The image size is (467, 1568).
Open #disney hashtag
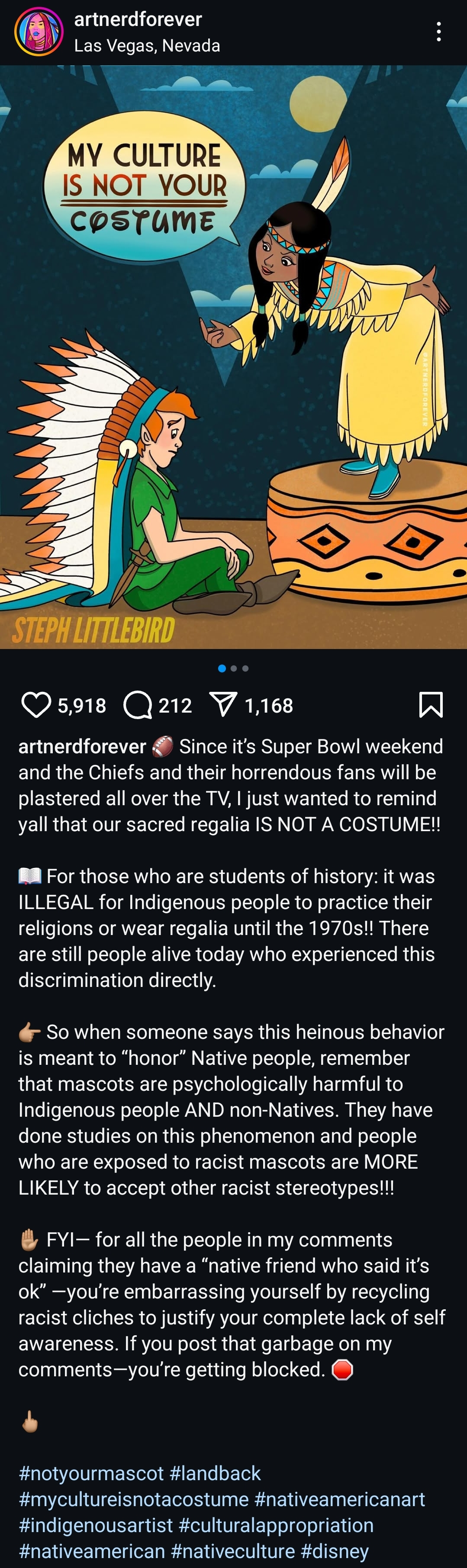pos(335,1552)
